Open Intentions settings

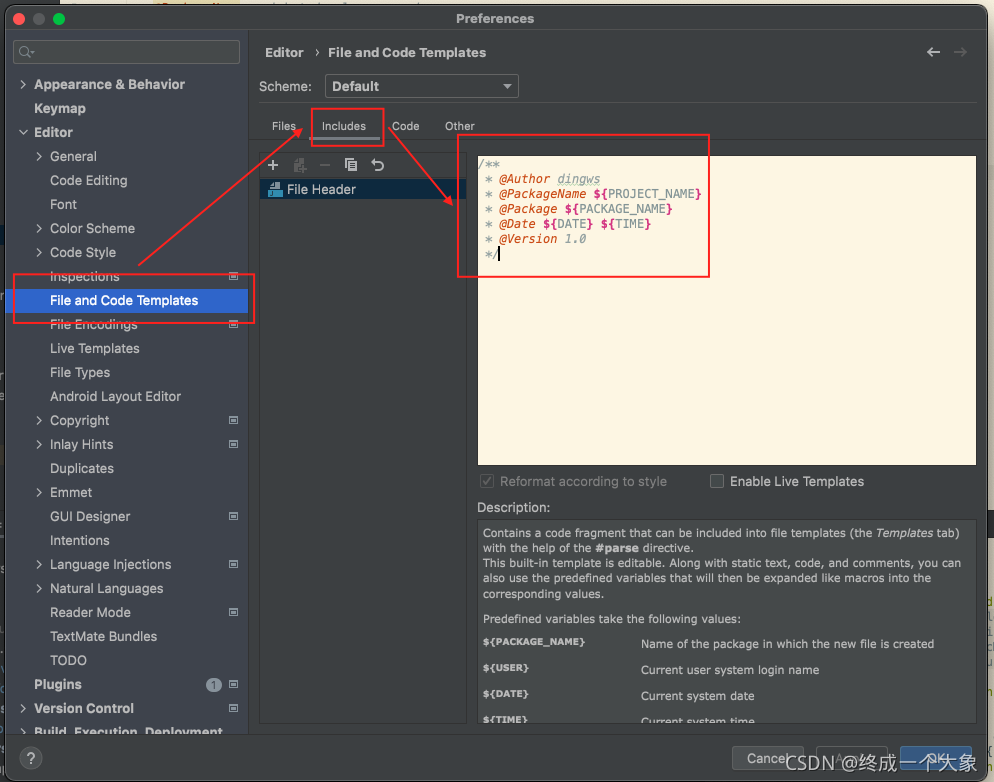point(80,541)
